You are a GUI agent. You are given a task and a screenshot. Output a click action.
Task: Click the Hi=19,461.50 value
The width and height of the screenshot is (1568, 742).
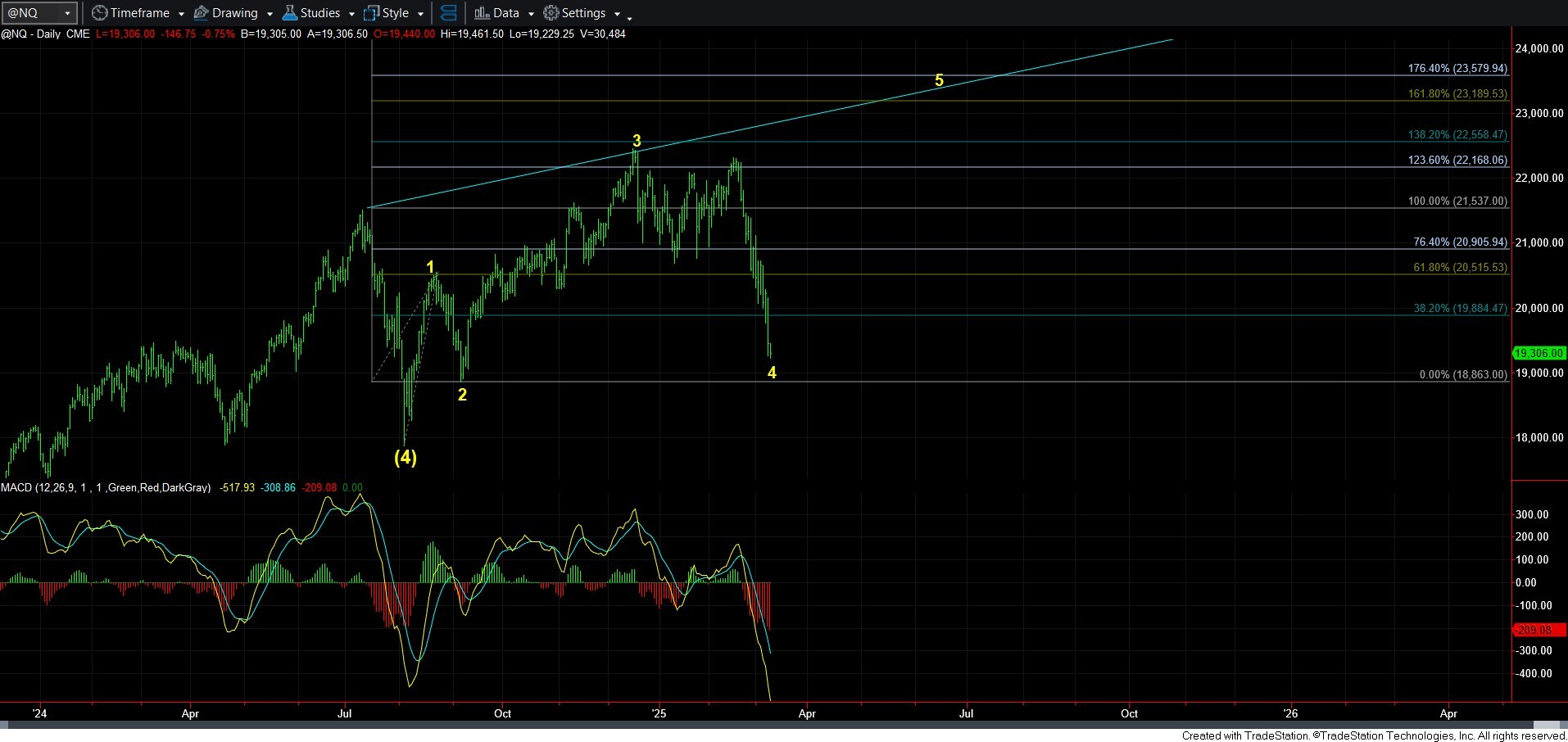pyautogui.click(x=472, y=34)
